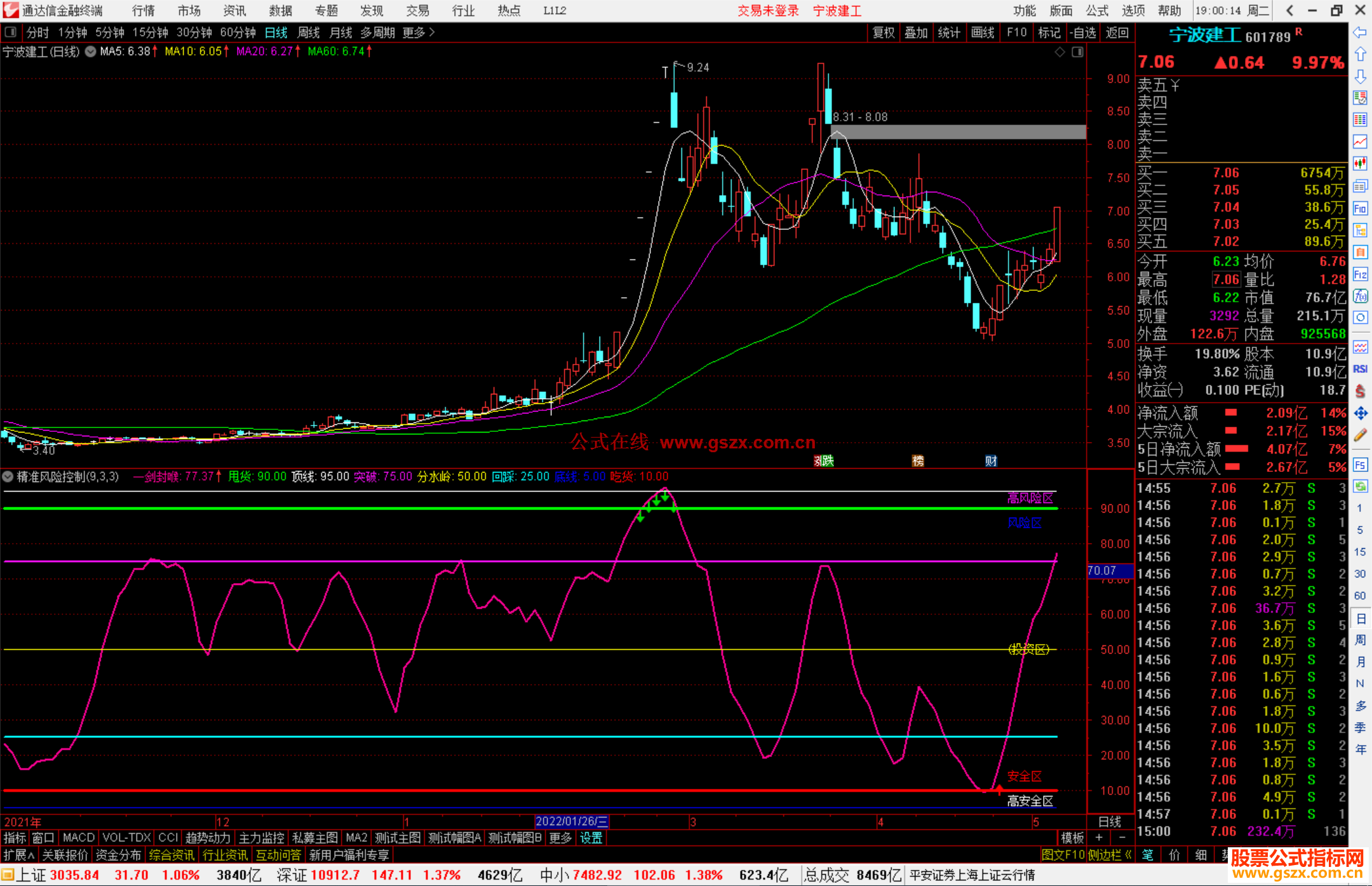This screenshot has width=1372, height=886.
Task: Click the 叠加 overlay button
Action: (x=917, y=32)
